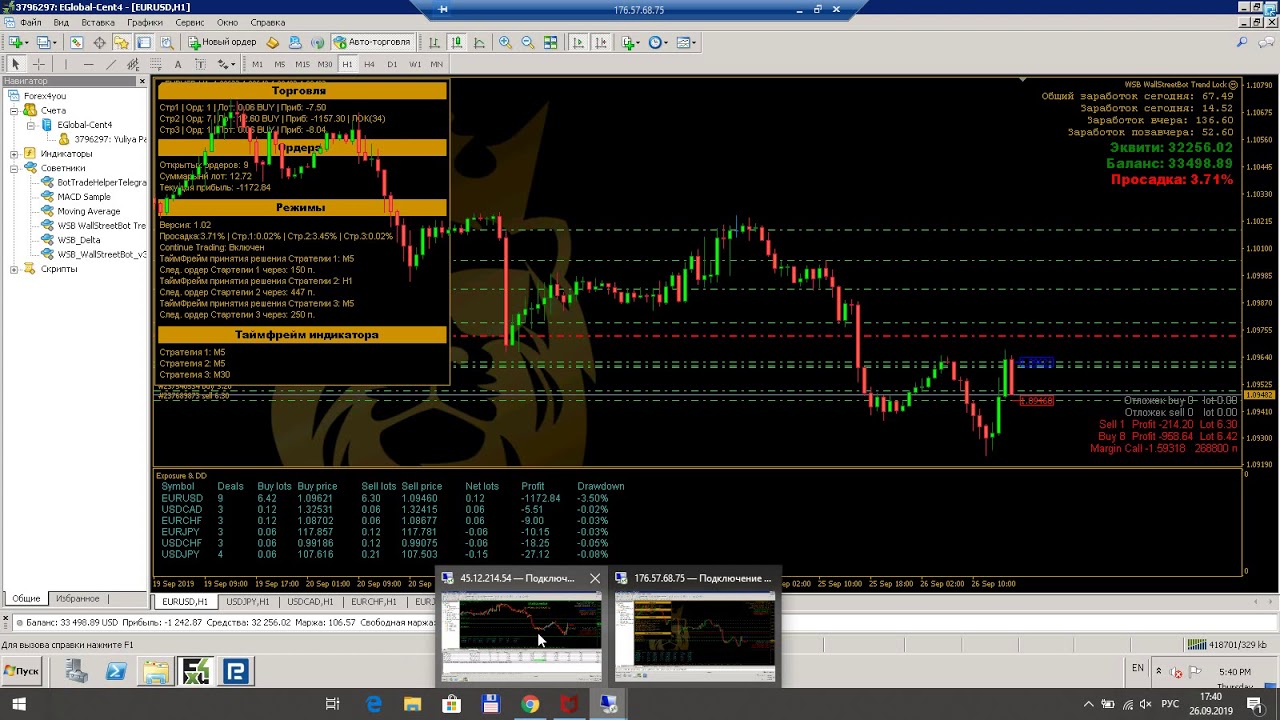Open the Indicators list dropdown
The width and height of the screenshot is (1280, 720).
point(630,42)
